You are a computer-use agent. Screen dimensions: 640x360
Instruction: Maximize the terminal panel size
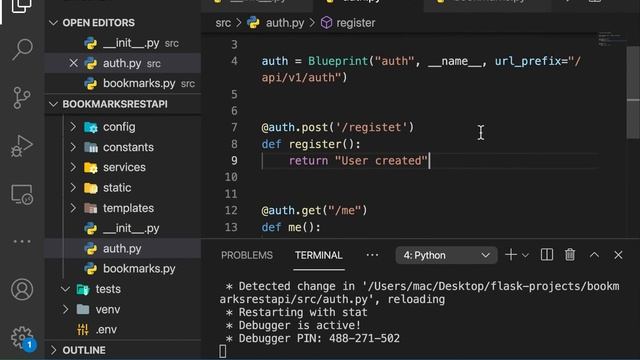[594, 255]
